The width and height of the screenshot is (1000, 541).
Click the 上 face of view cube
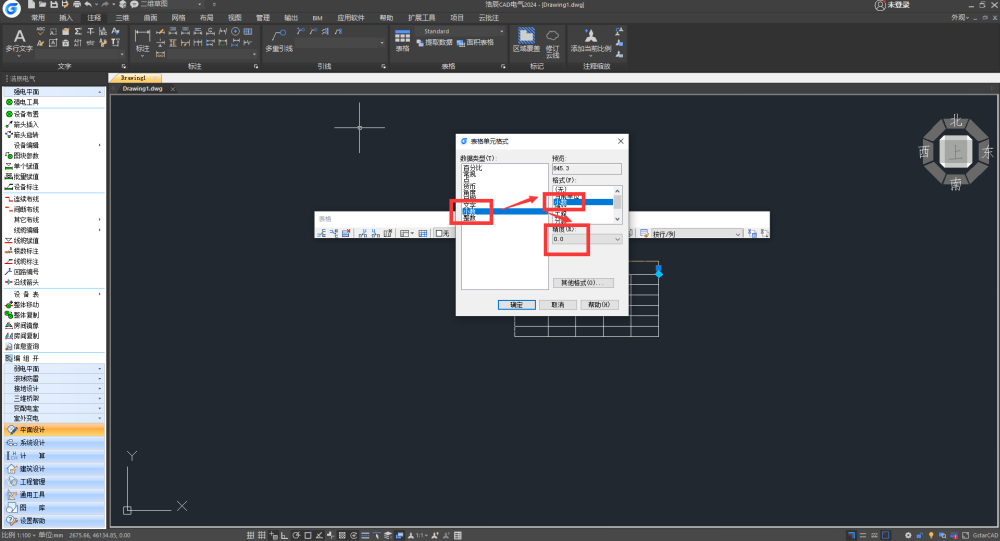(955, 152)
